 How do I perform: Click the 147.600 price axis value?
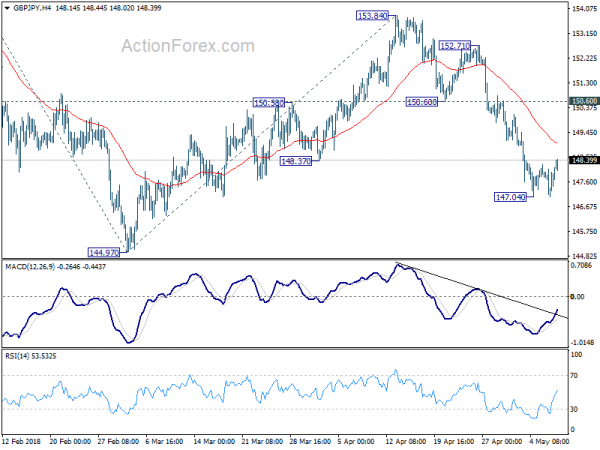(x=584, y=182)
